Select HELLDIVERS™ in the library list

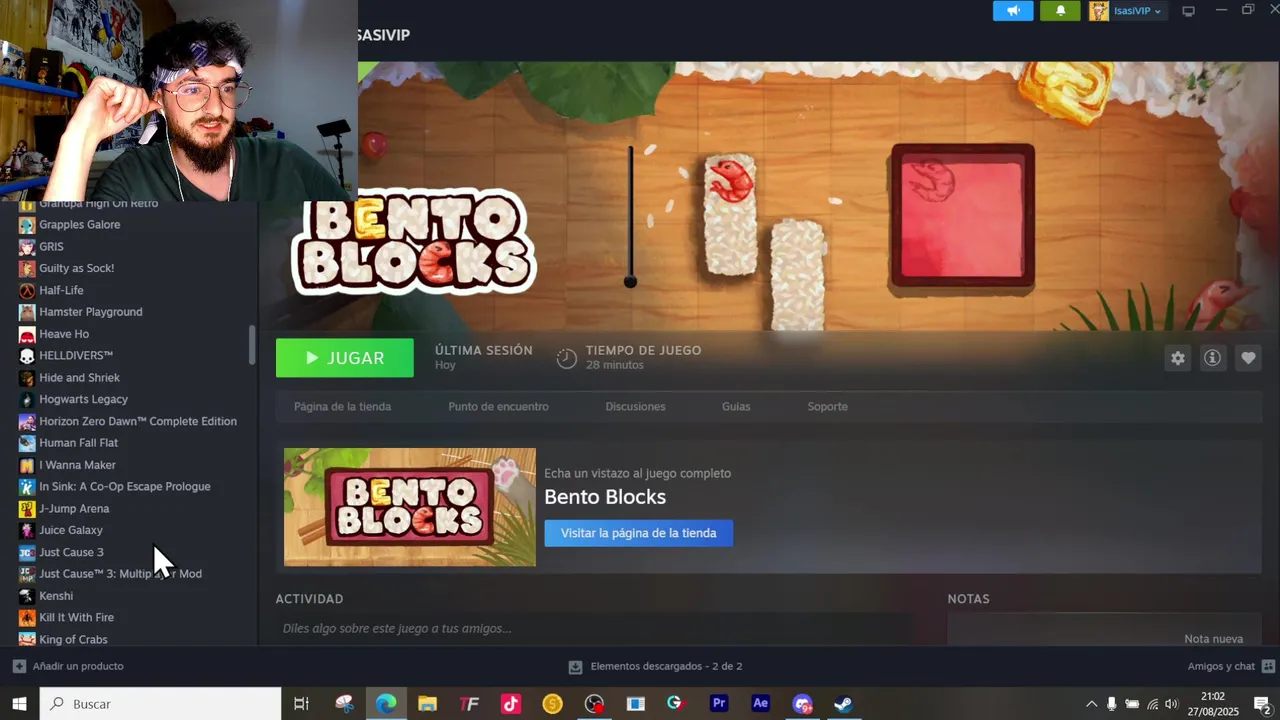(76, 355)
